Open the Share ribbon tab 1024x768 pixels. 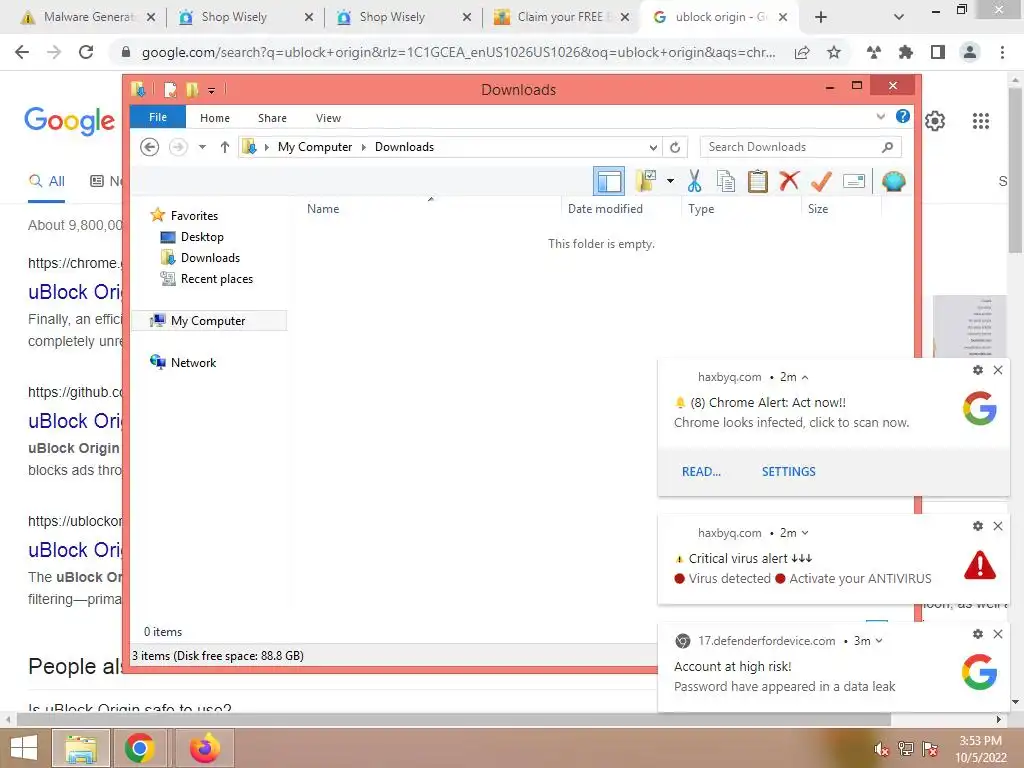(272, 118)
